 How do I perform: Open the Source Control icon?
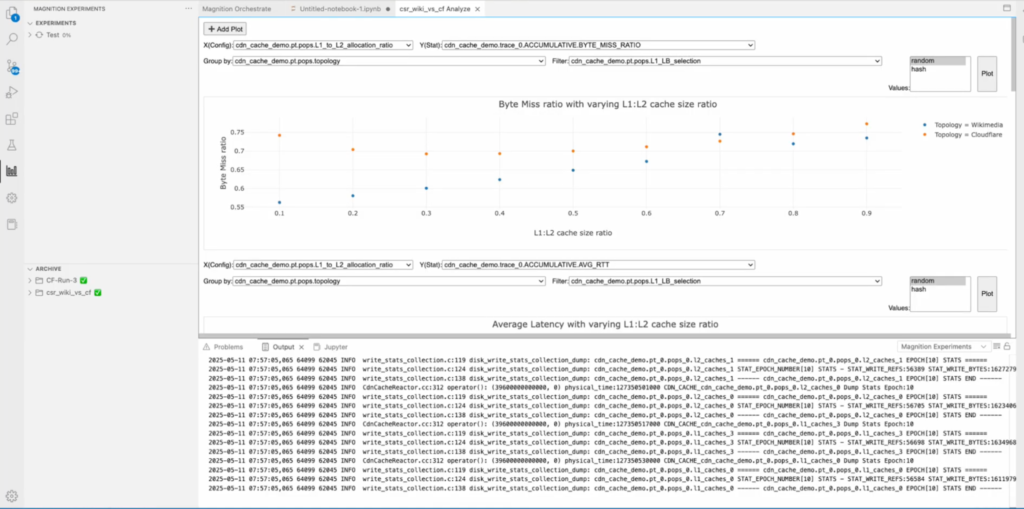12,67
